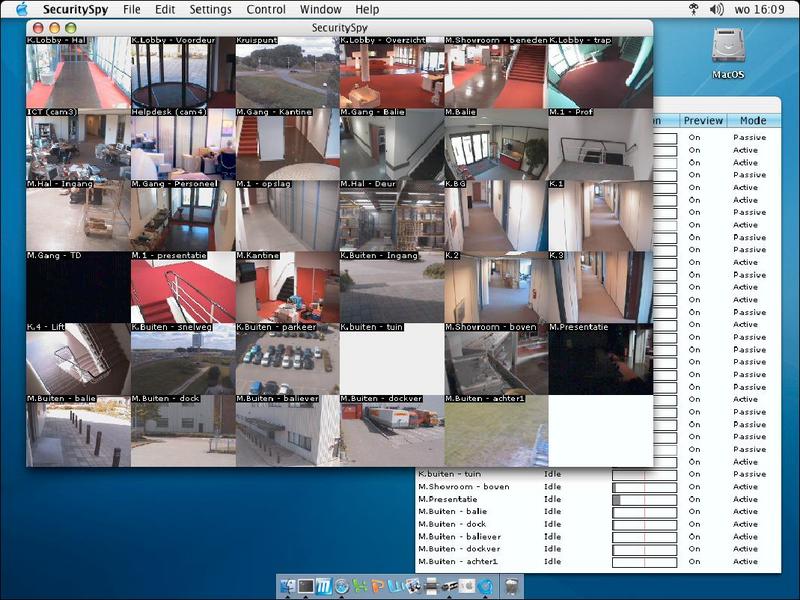
Task: Toggle Preview On for M.Buiten - balie
Action: point(694,512)
